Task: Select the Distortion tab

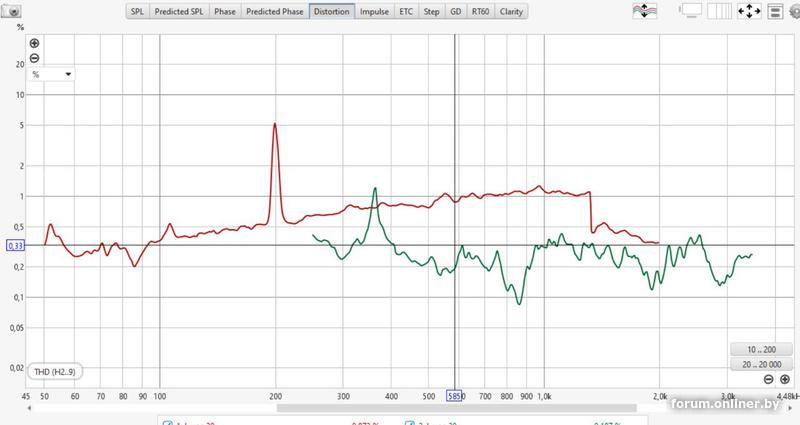Action: (x=332, y=11)
